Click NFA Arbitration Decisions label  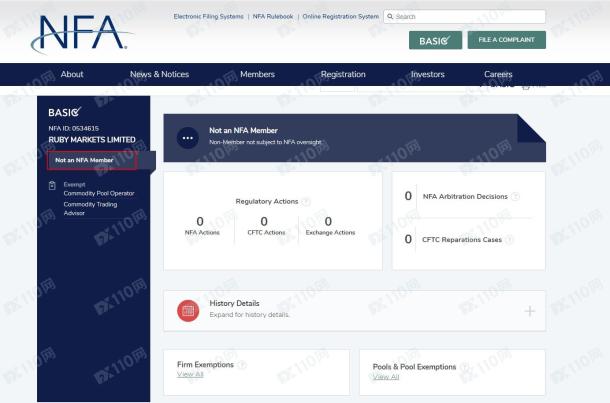tap(465, 197)
